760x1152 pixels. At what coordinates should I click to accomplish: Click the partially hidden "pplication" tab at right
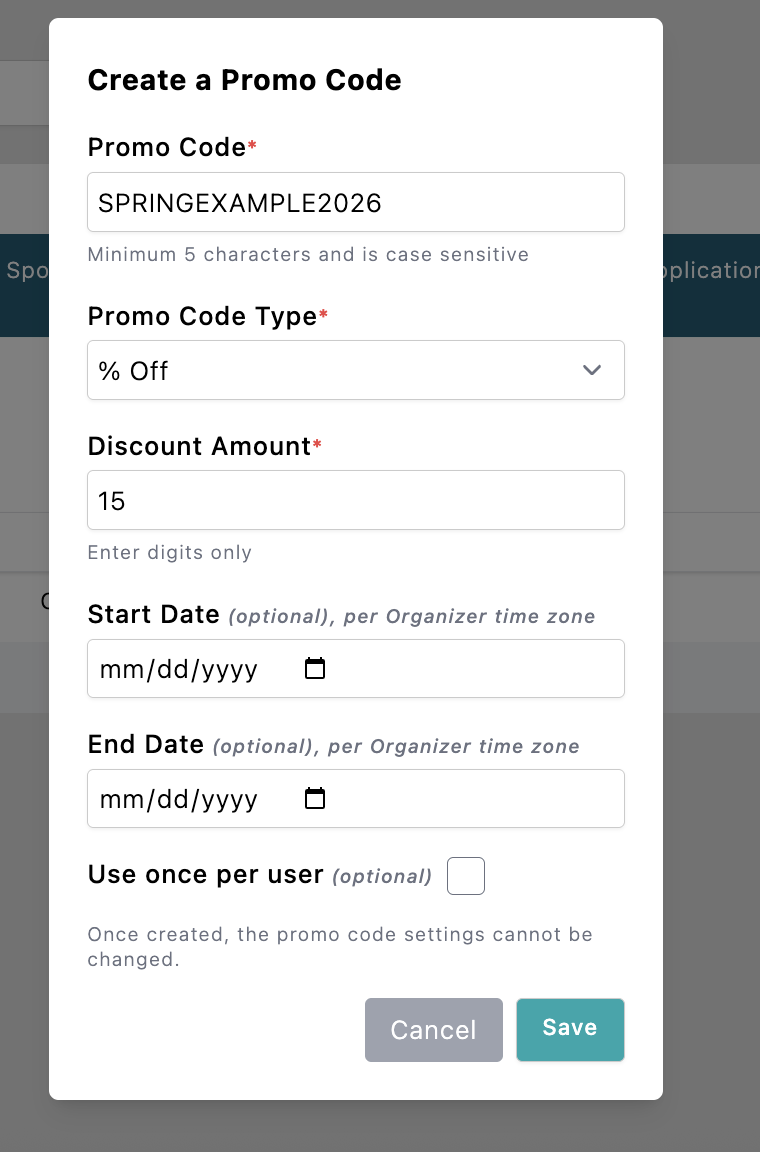click(710, 271)
